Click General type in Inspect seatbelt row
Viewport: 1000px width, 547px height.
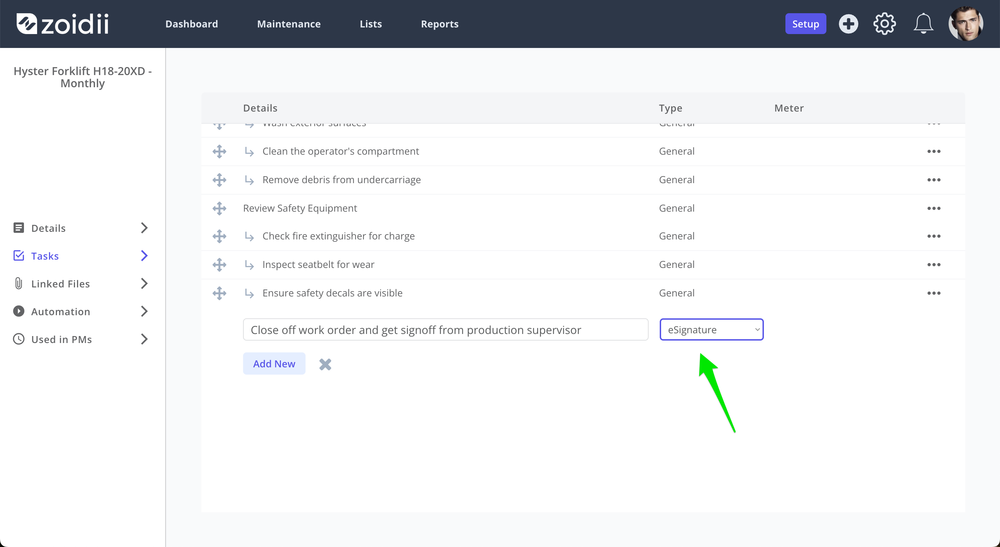coord(677,265)
